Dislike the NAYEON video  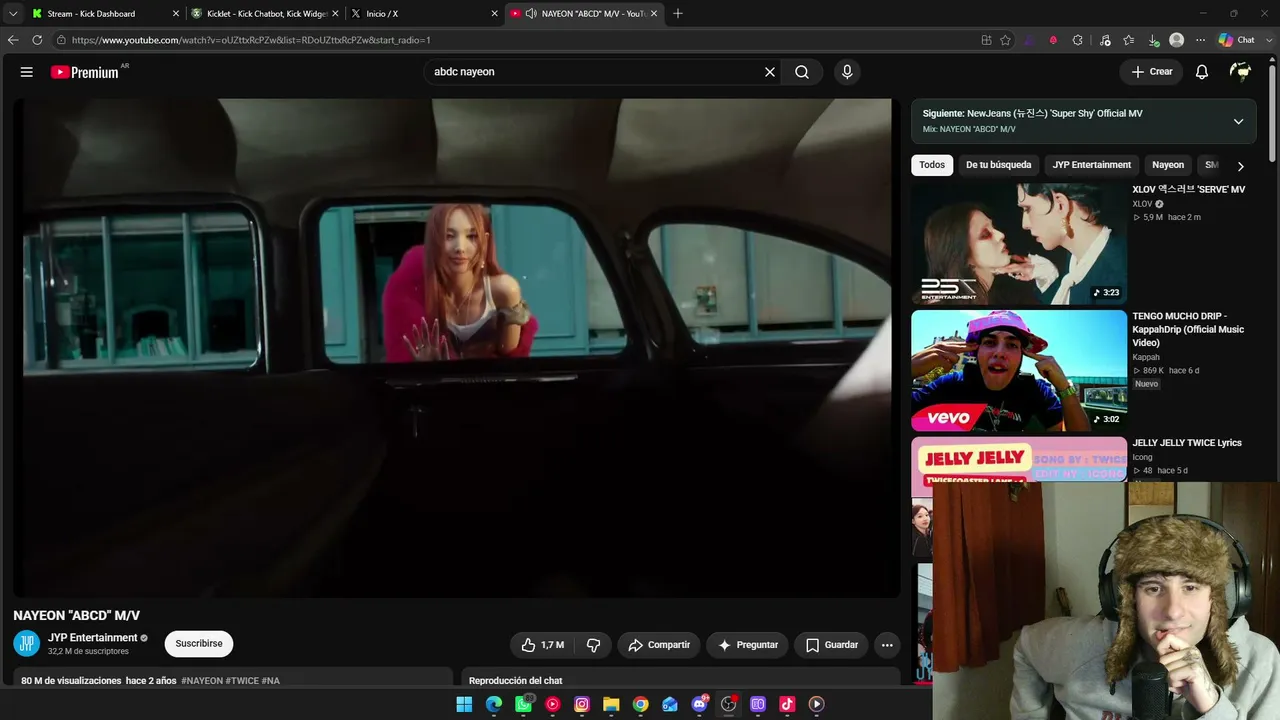[x=593, y=645]
